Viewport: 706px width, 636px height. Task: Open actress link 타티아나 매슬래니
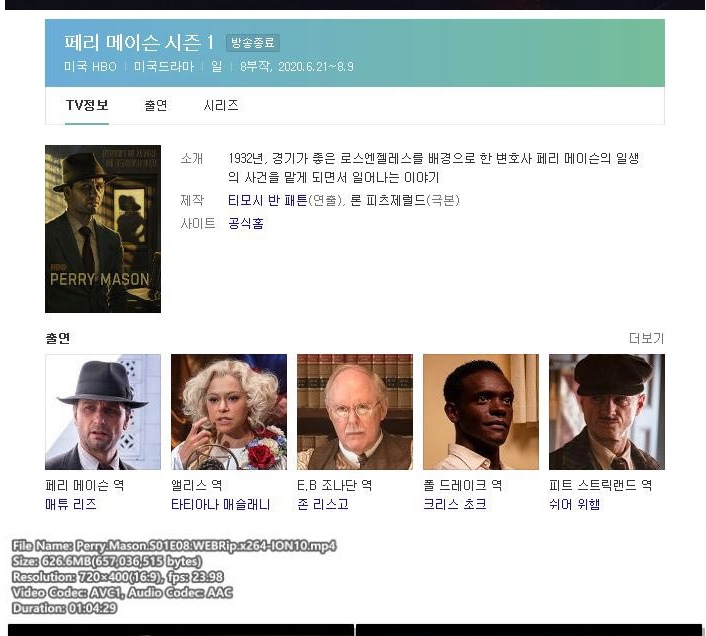(x=221, y=504)
